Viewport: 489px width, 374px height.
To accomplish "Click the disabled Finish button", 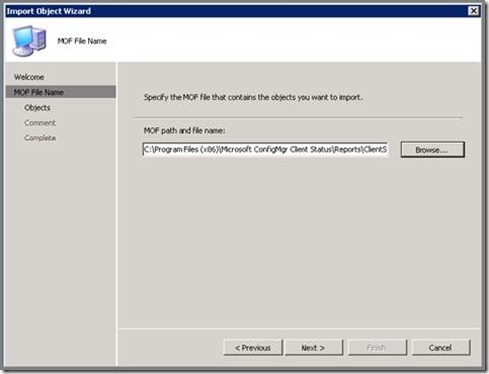I will (x=377, y=348).
